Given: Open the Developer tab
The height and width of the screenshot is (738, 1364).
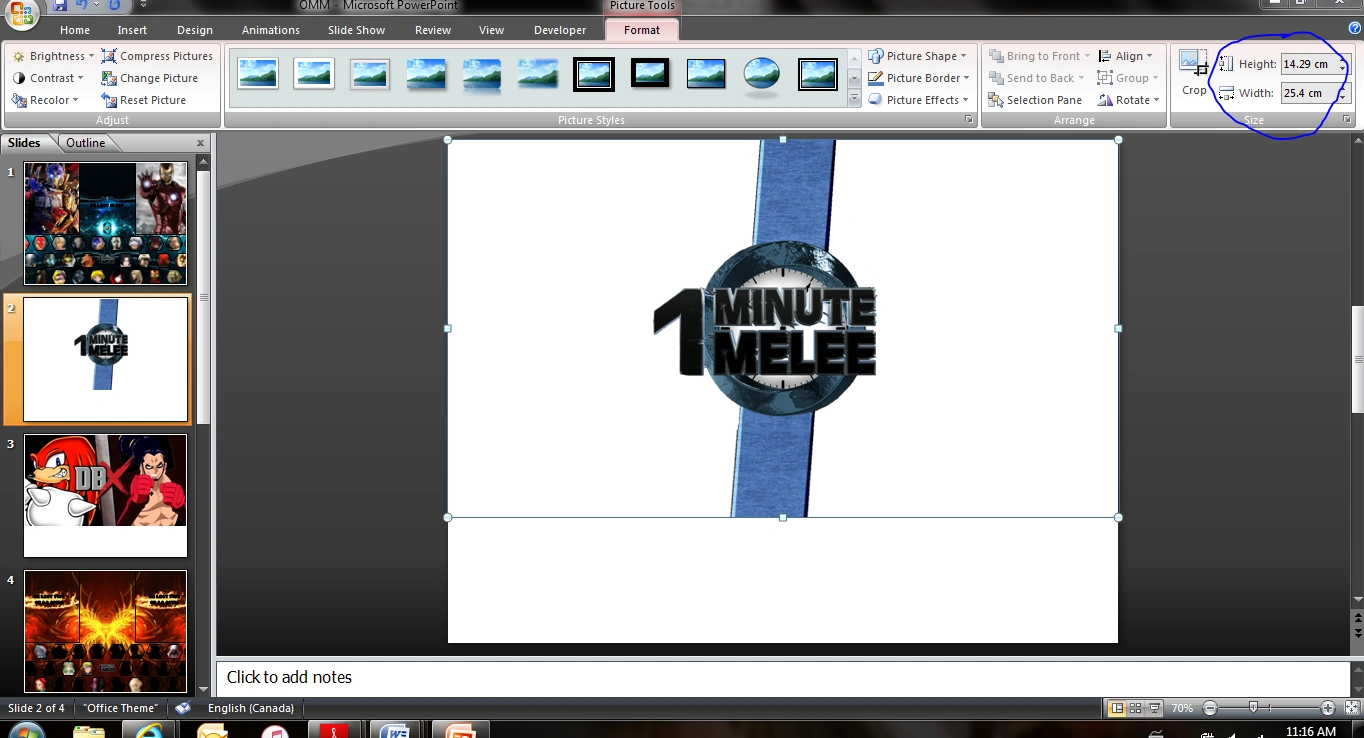Looking at the screenshot, I should tap(560, 30).
